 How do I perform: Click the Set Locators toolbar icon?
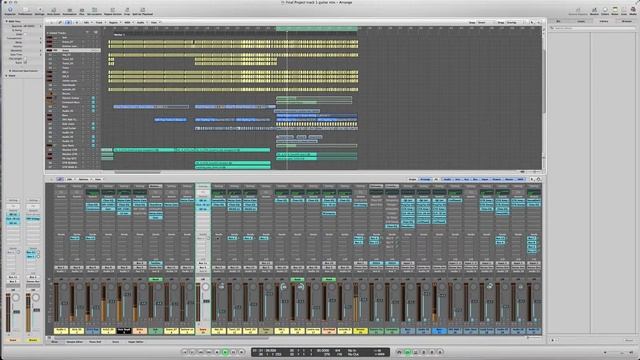click(94, 11)
